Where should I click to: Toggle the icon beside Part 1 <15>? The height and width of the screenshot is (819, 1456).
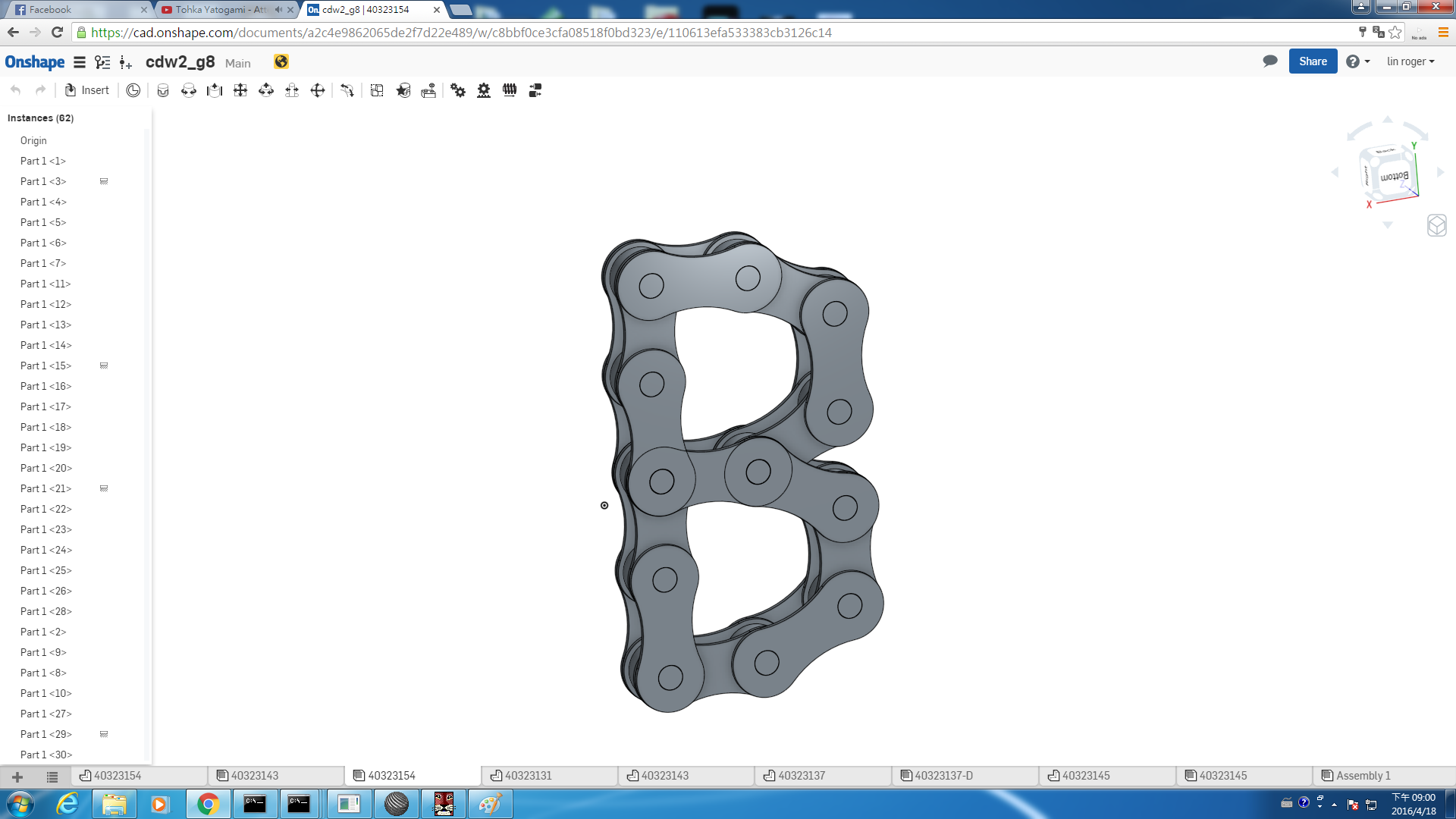tap(104, 366)
